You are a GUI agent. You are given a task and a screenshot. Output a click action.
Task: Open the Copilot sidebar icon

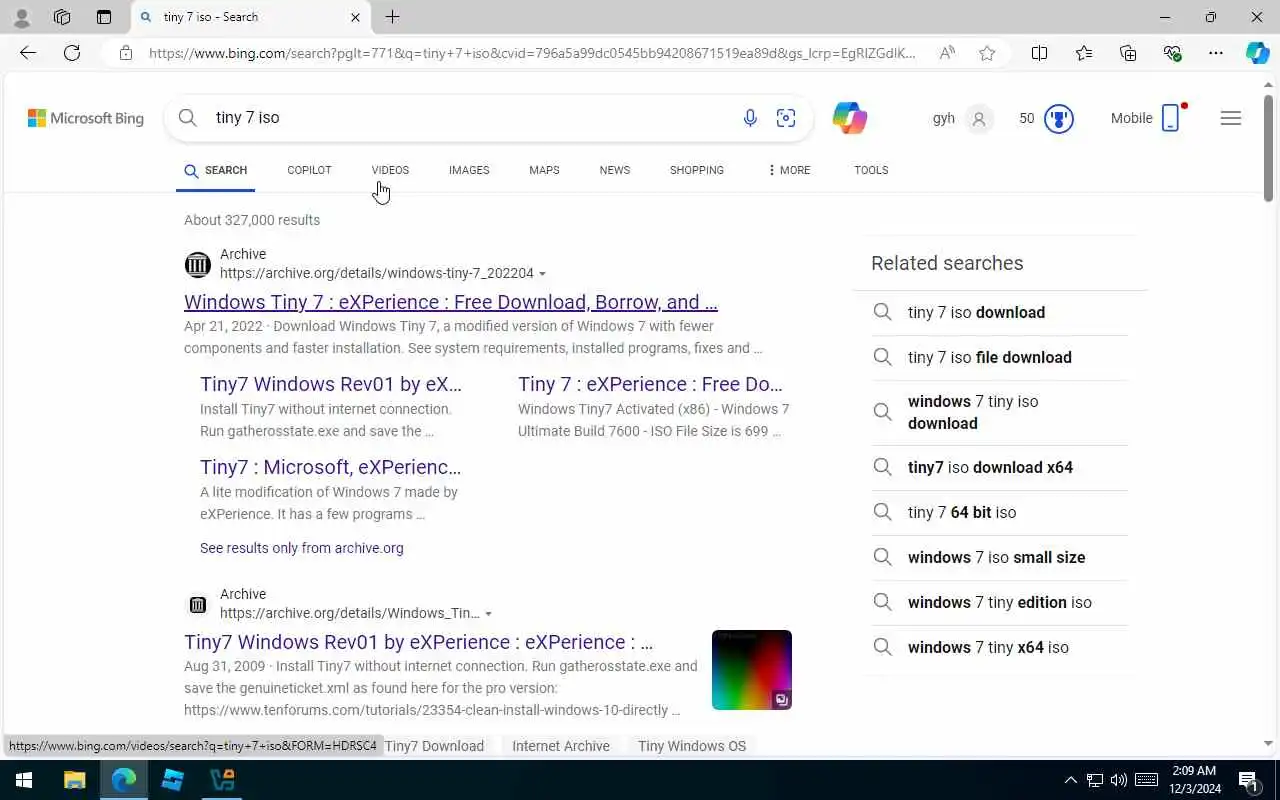pos(1257,53)
